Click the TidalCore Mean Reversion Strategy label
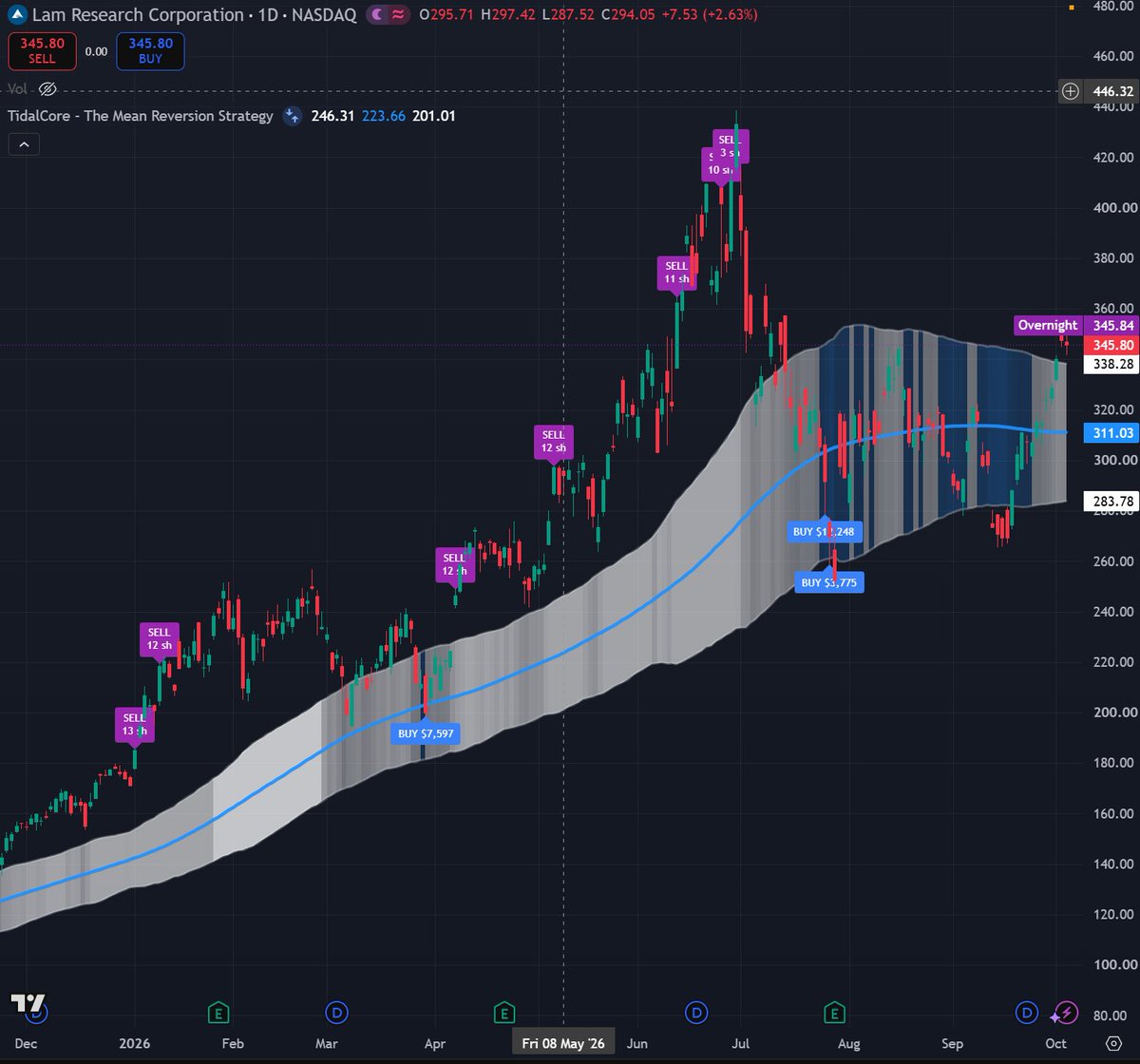Image resolution: width=1140 pixels, height=1064 pixels. [x=141, y=116]
